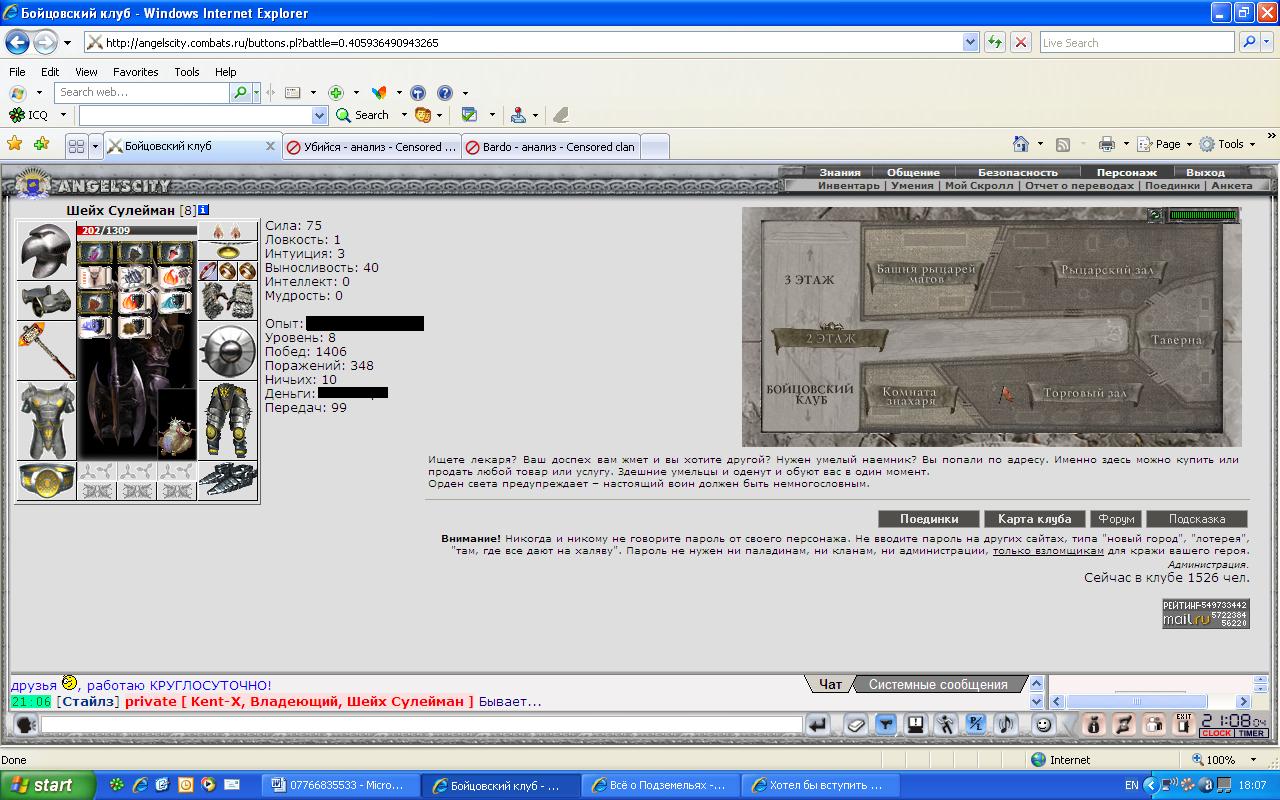Click the eraser clear chat icon
This screenshot has width=1280, height=800.
[855, 725]
